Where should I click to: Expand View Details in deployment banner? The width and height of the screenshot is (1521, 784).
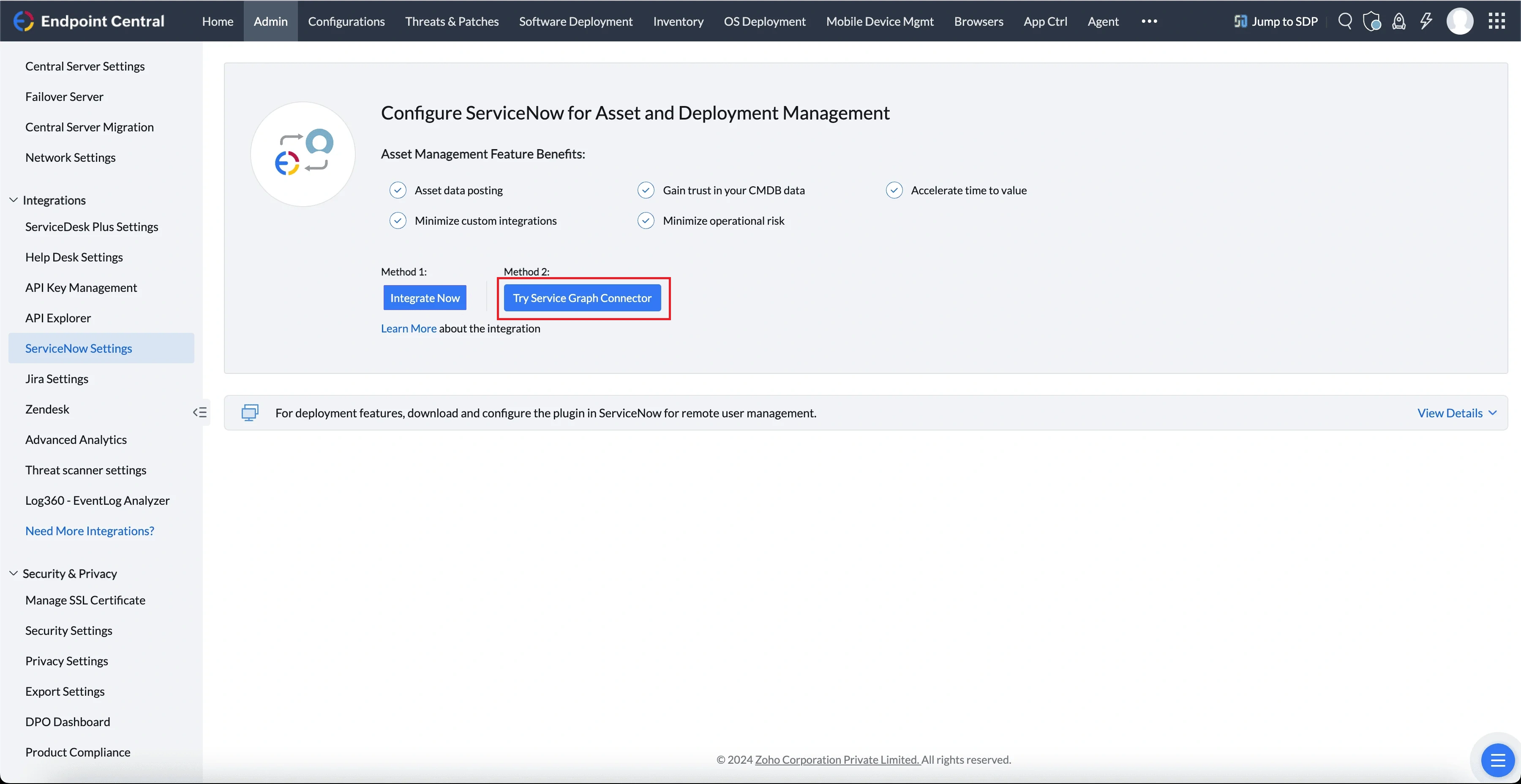pos(1457,413)
